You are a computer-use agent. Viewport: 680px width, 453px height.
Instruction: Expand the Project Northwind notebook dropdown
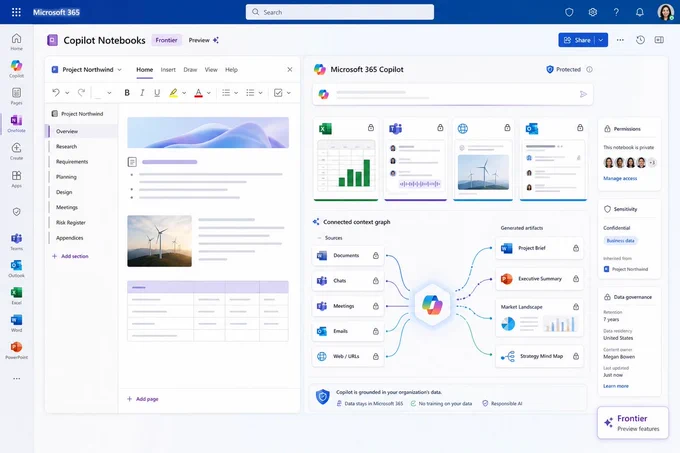click(x=120, y=69)
